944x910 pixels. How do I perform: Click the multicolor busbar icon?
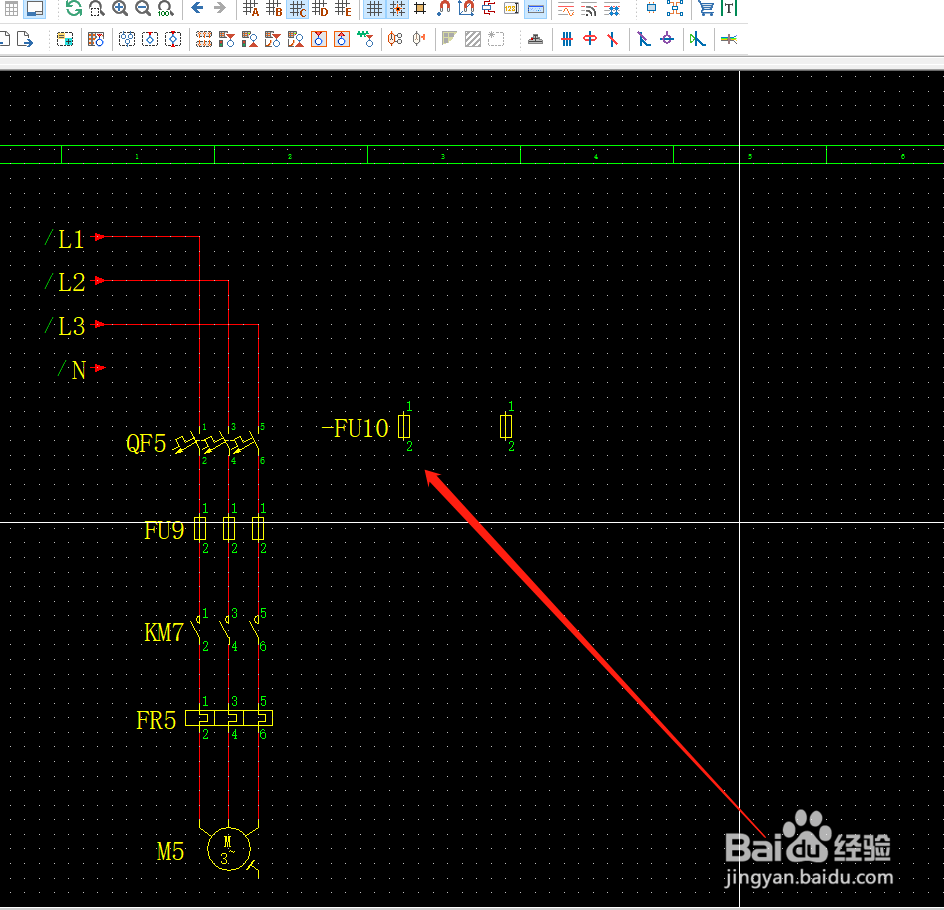(728, 40)
